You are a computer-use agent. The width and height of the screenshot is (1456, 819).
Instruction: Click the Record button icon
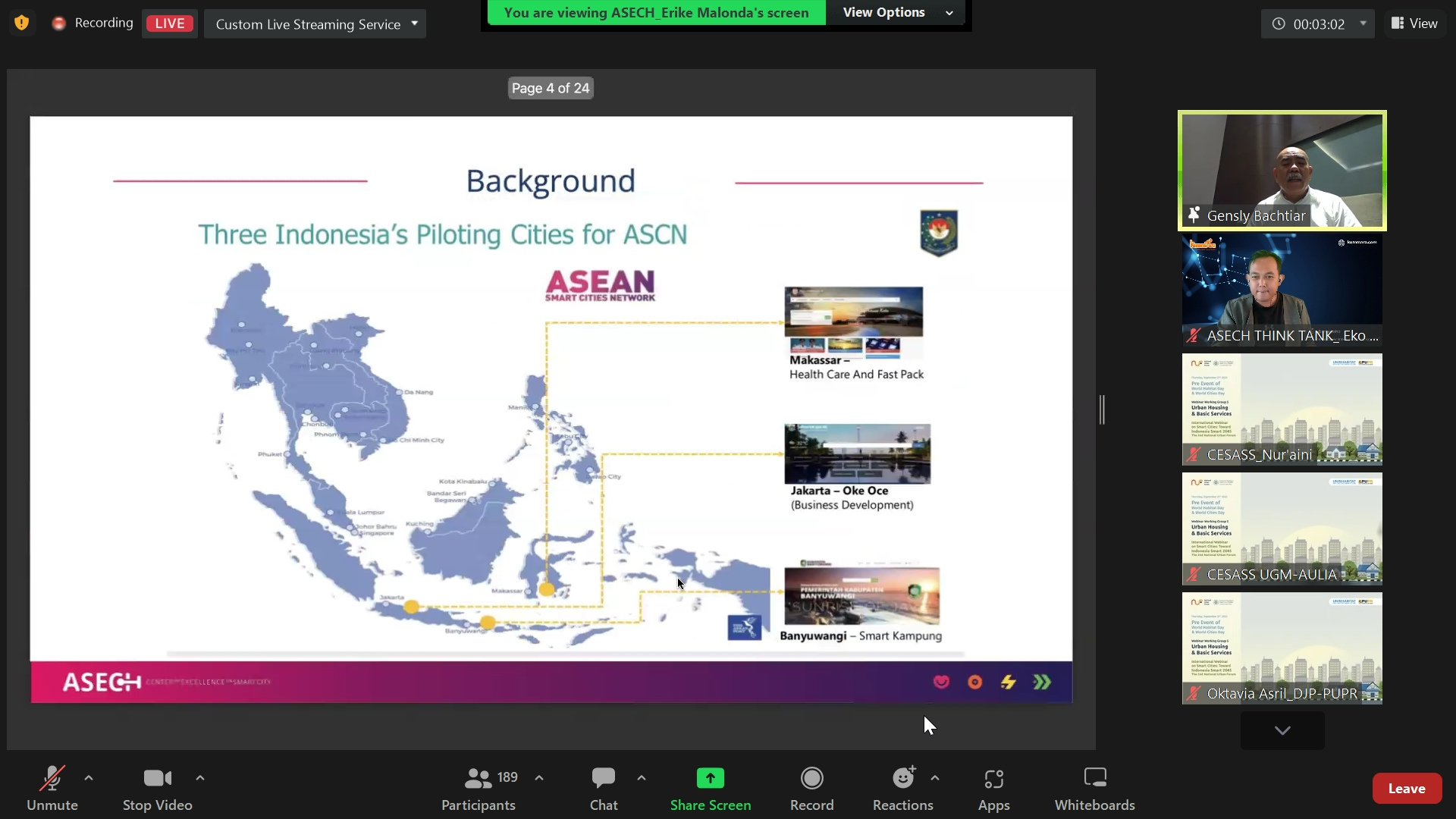click(x=811, y=778)
